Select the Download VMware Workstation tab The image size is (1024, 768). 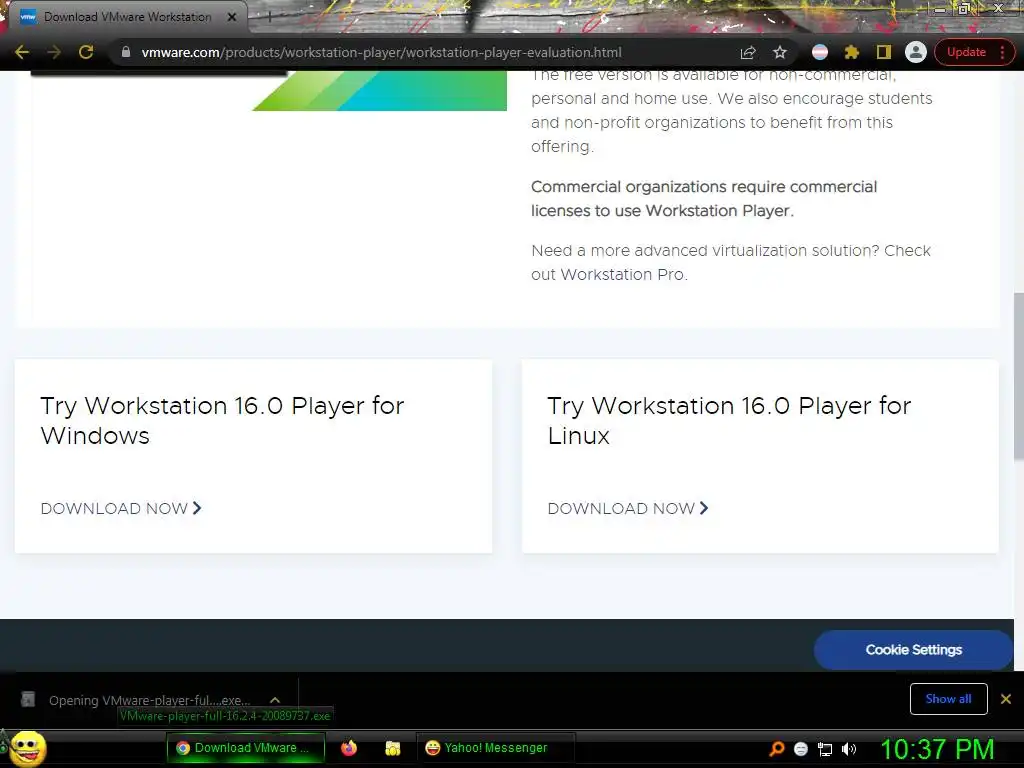[x=127, y=17]
